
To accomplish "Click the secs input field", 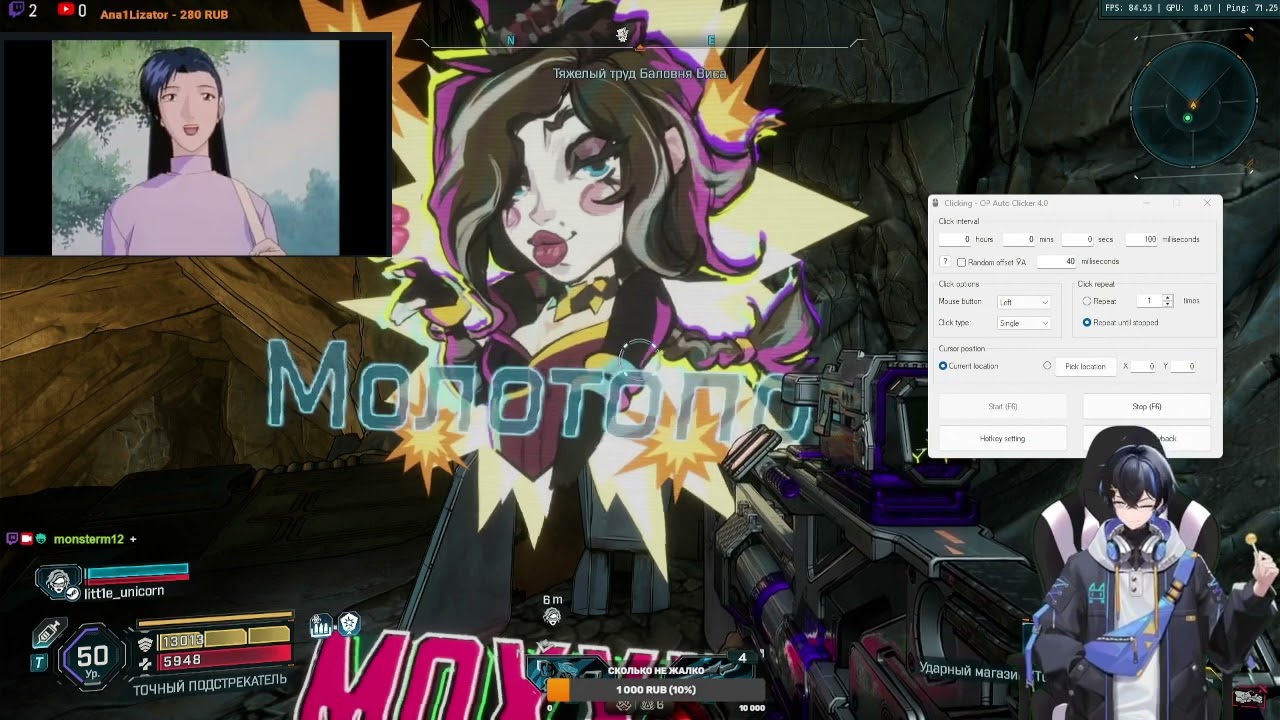I will (x=1078, y=239).
